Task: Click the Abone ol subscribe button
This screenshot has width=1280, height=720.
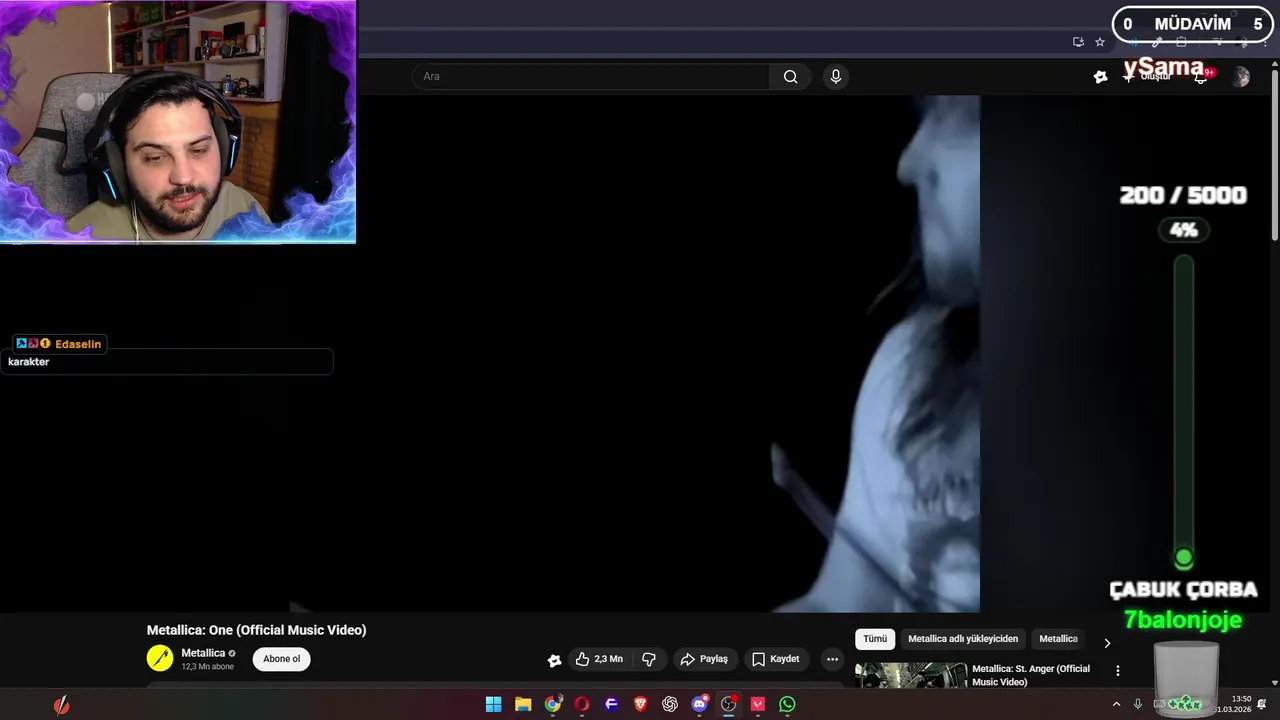Action: pyautogui.click(x=281, y=659)
